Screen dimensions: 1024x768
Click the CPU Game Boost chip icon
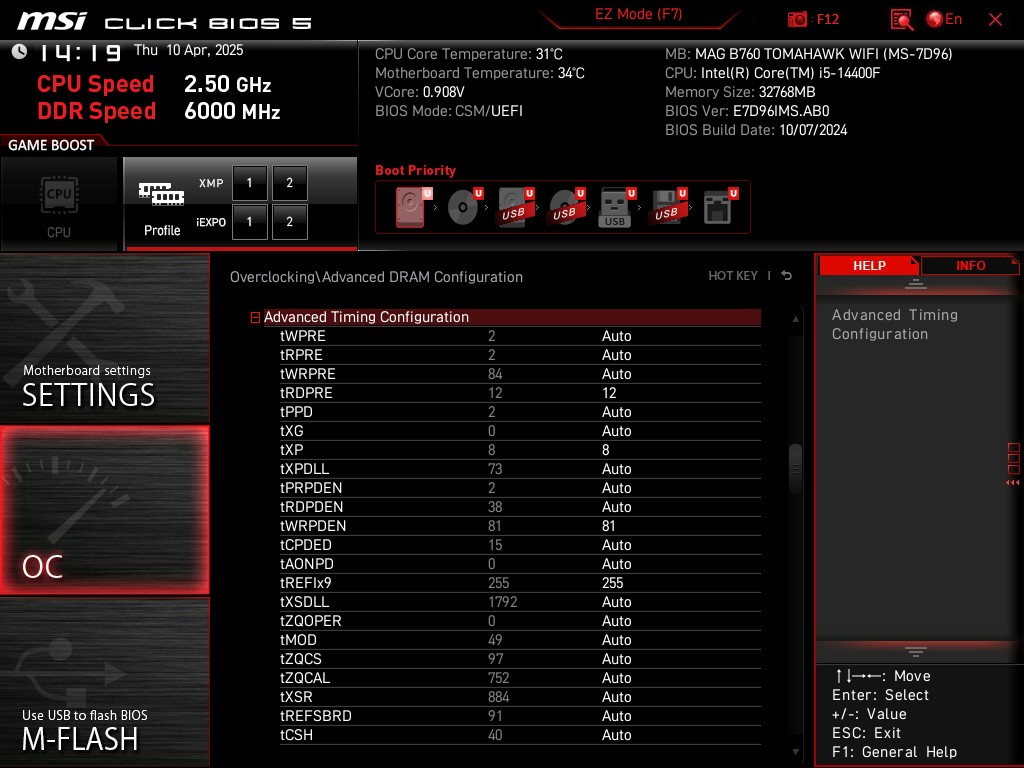coord(59,195)
